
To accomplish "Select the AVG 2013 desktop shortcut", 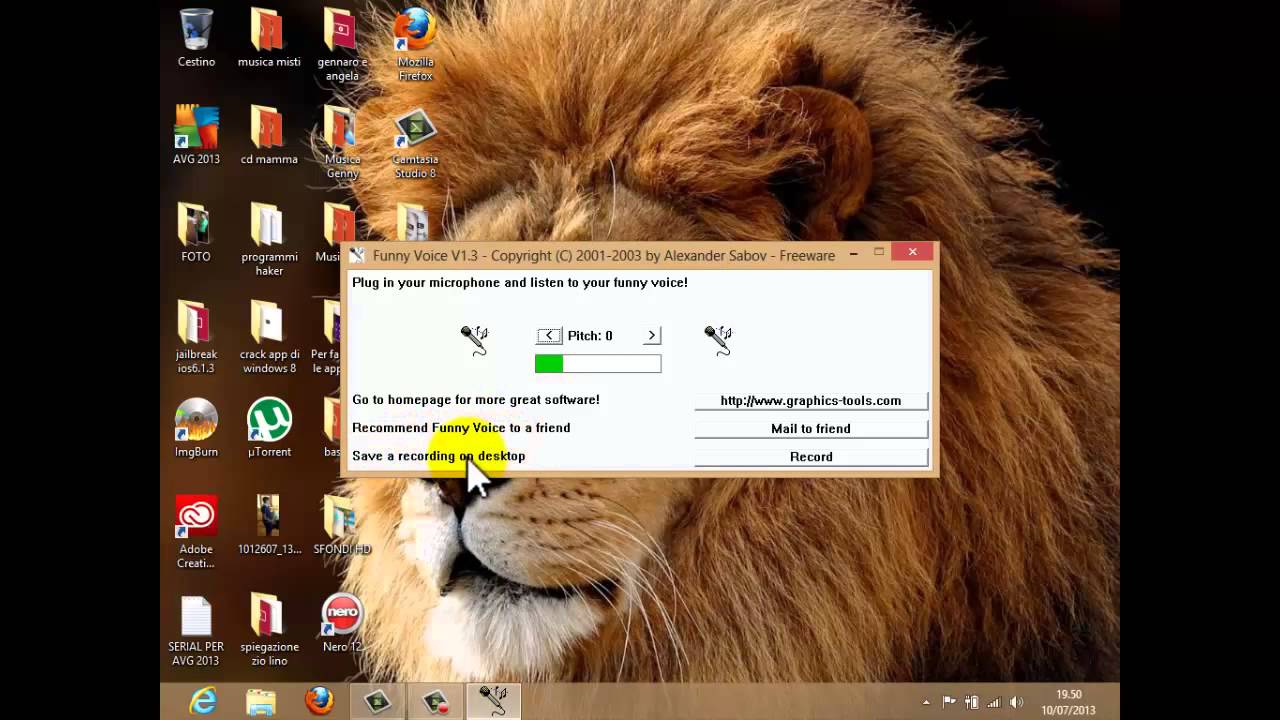I will [x=196, y=135].
